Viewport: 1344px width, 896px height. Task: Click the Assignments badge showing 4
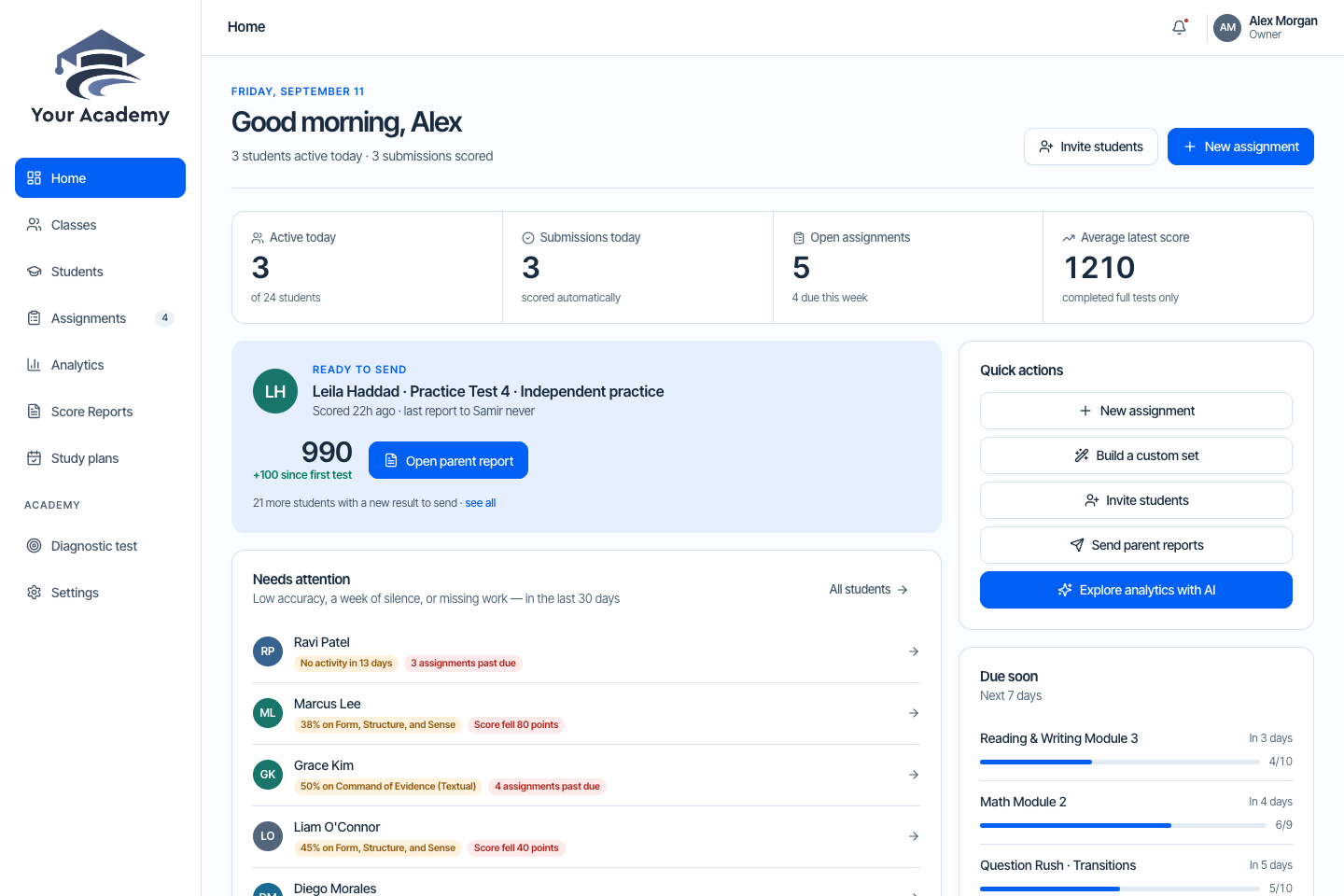tap(165, 318)
